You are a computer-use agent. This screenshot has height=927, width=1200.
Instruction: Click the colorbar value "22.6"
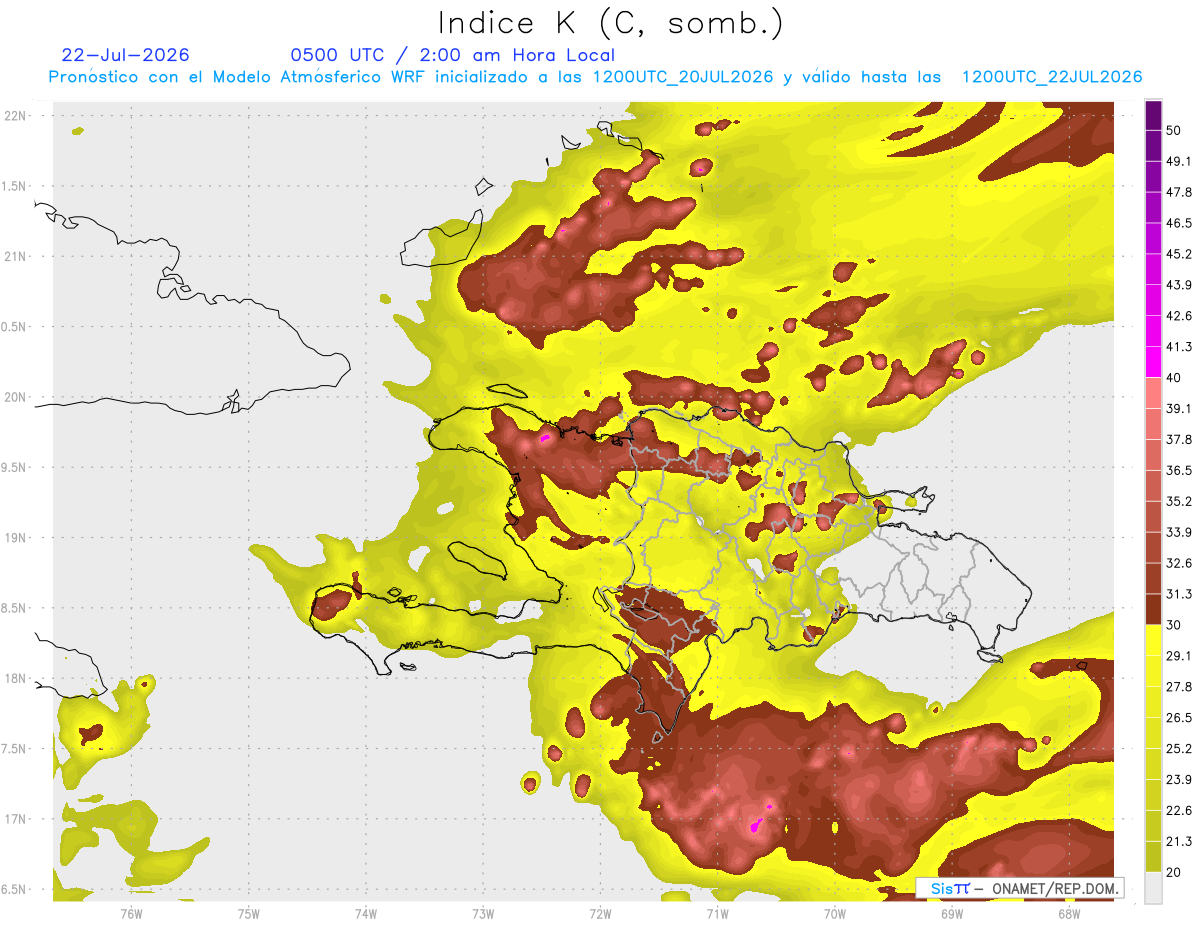(1178, 811)
